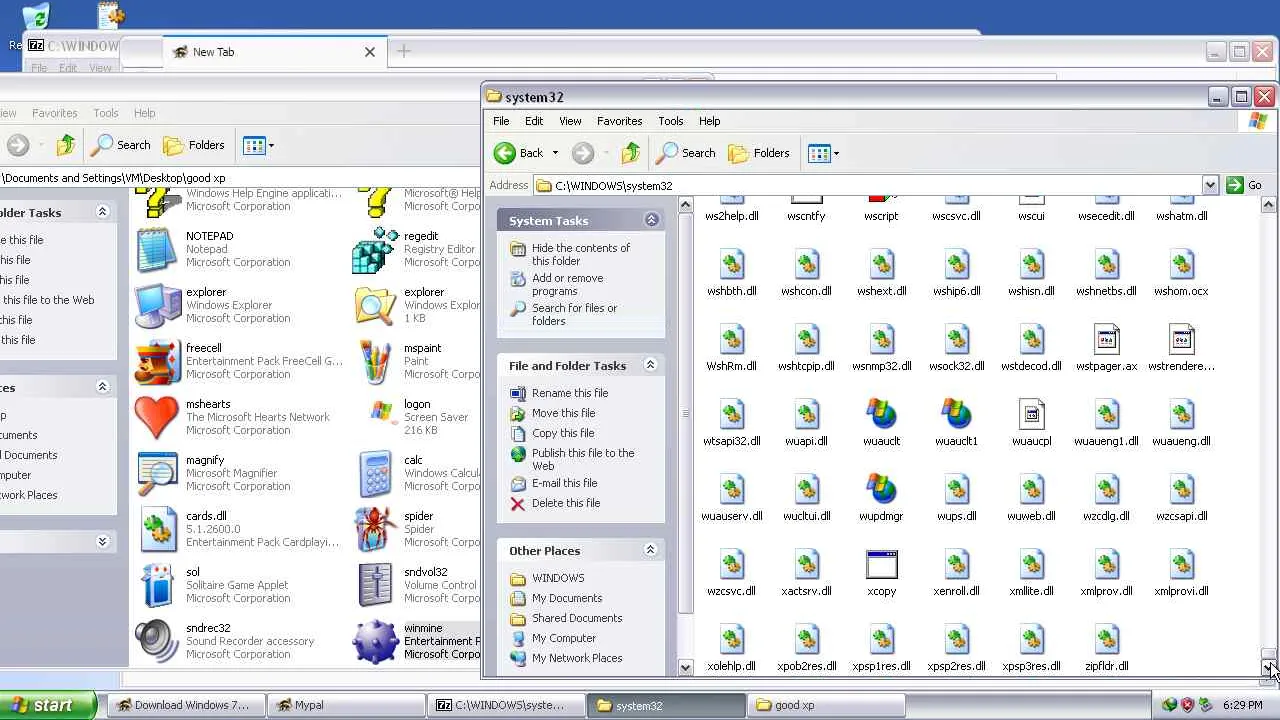Select the sndrec32 icon in good xp window

pos(157,642)
